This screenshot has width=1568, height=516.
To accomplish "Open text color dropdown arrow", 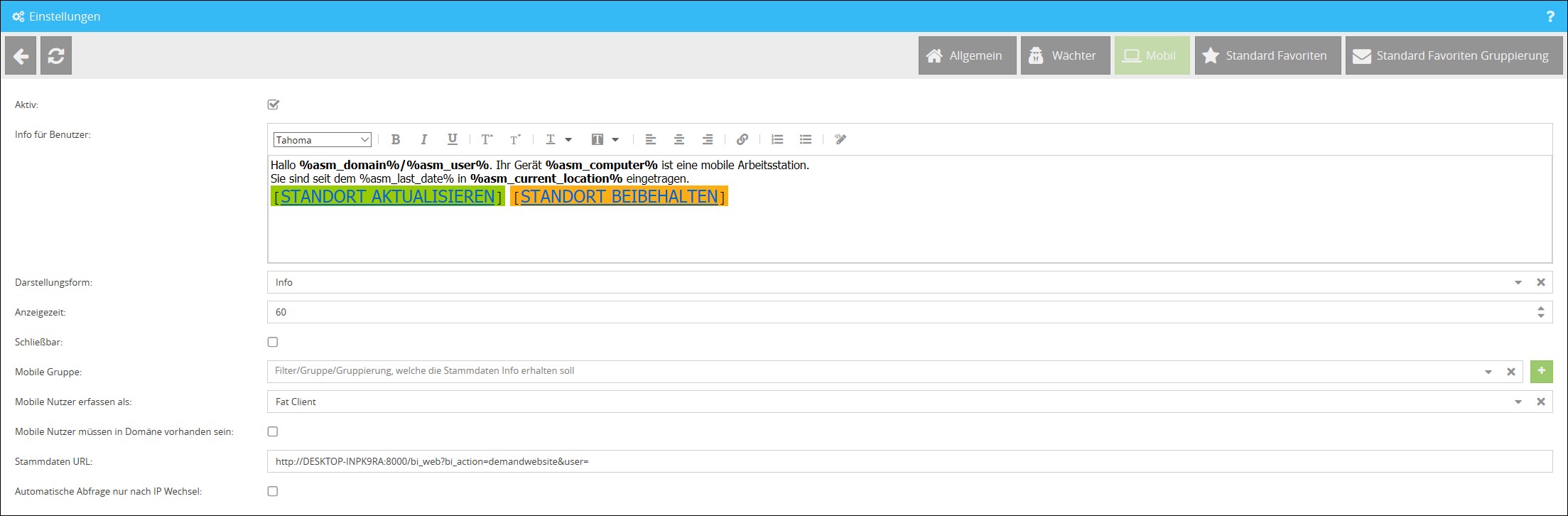I will click(x=568, y=139).
